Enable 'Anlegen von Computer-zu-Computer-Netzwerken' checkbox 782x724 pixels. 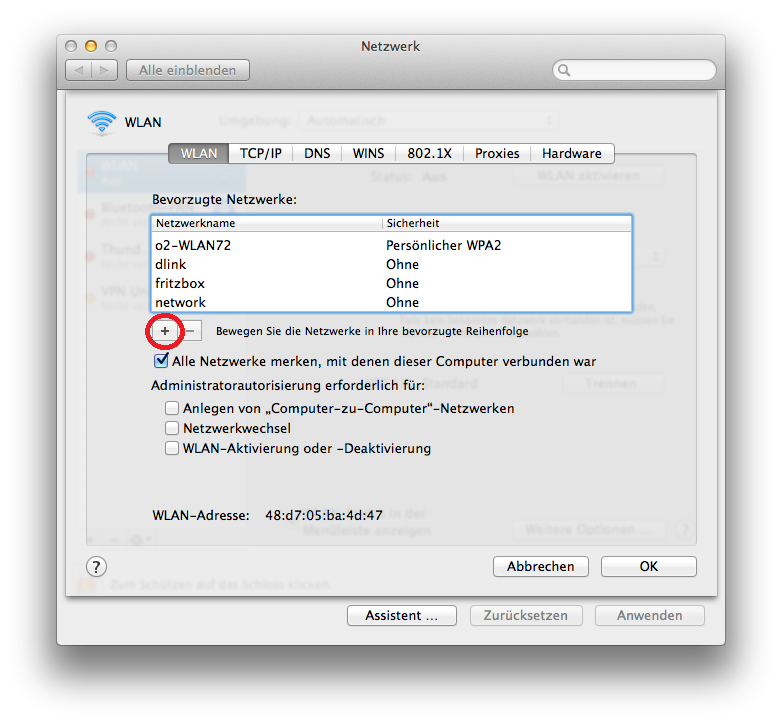pyautogui.click(x=172, y=408)
